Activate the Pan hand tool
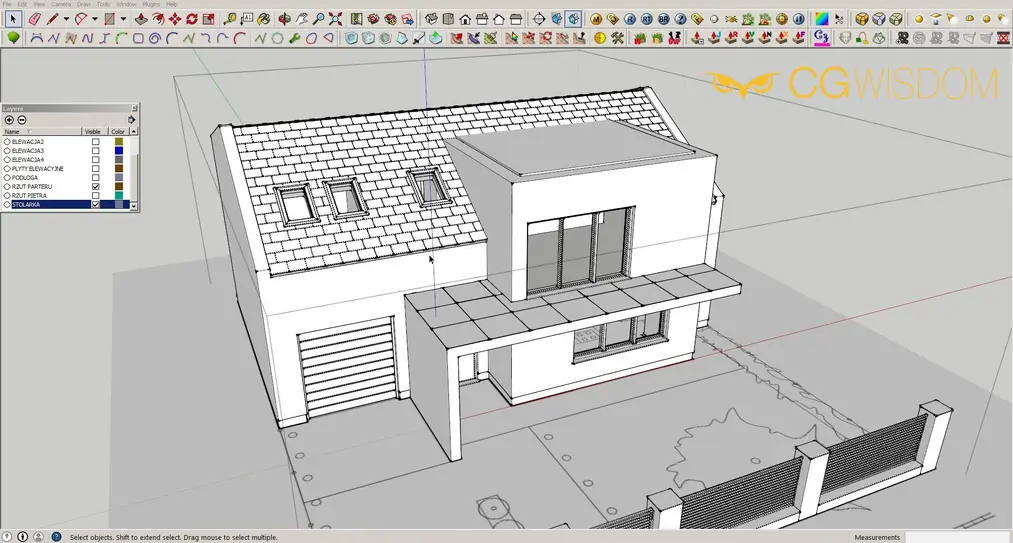1013x543 pixels. [302, 19]
